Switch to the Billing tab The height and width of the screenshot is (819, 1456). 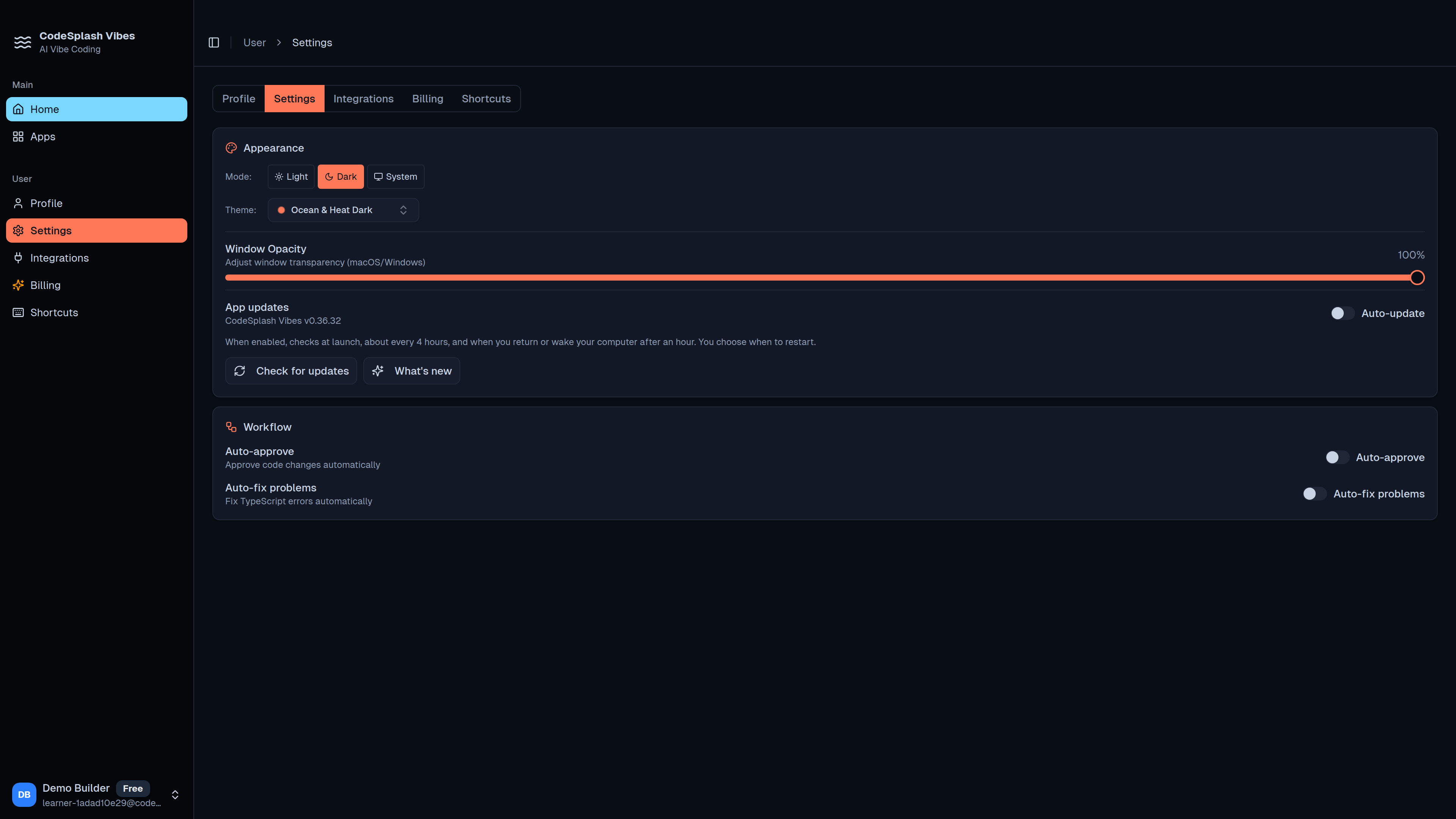428,98
